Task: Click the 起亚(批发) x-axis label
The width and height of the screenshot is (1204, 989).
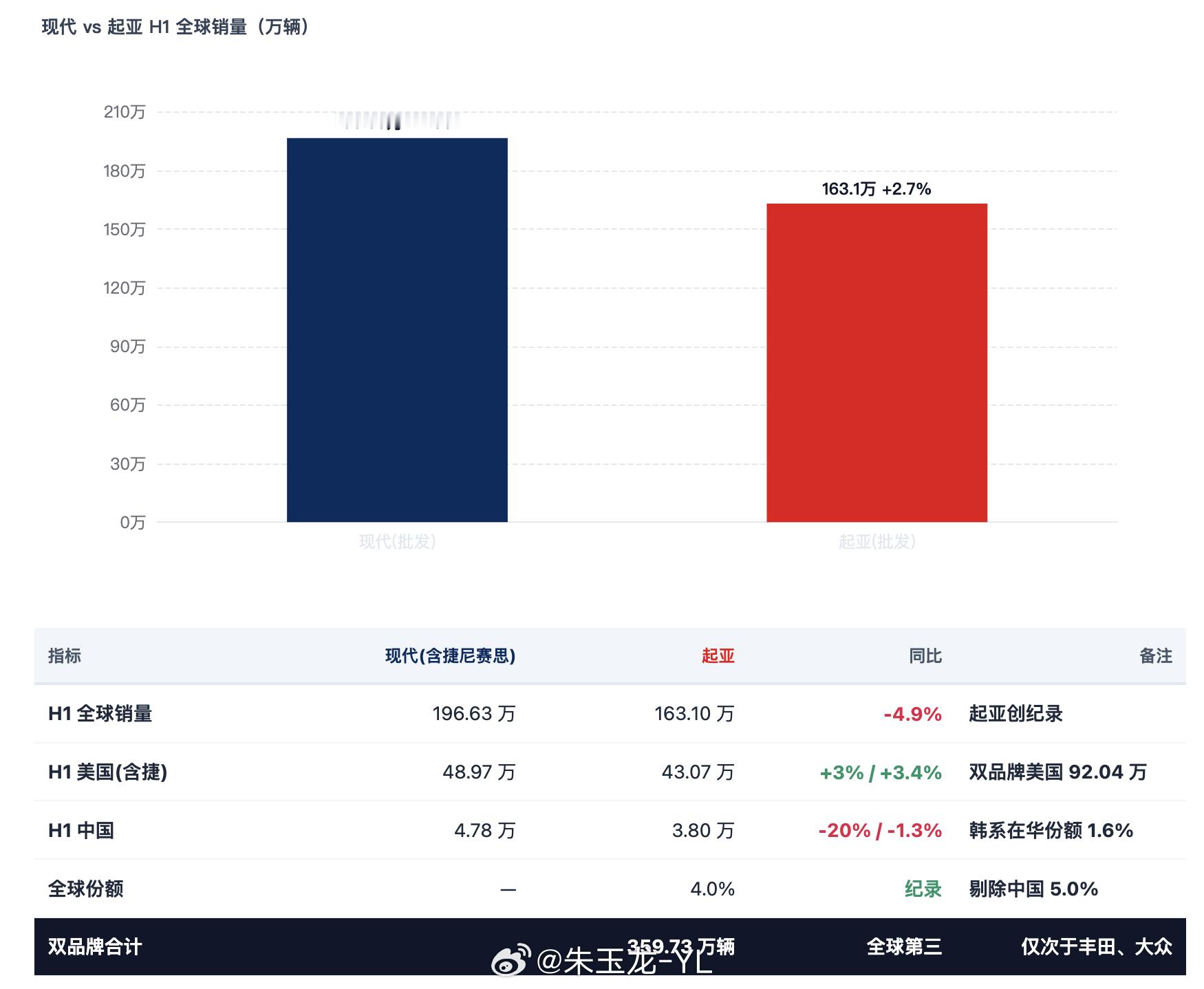Action: [877, 542]
